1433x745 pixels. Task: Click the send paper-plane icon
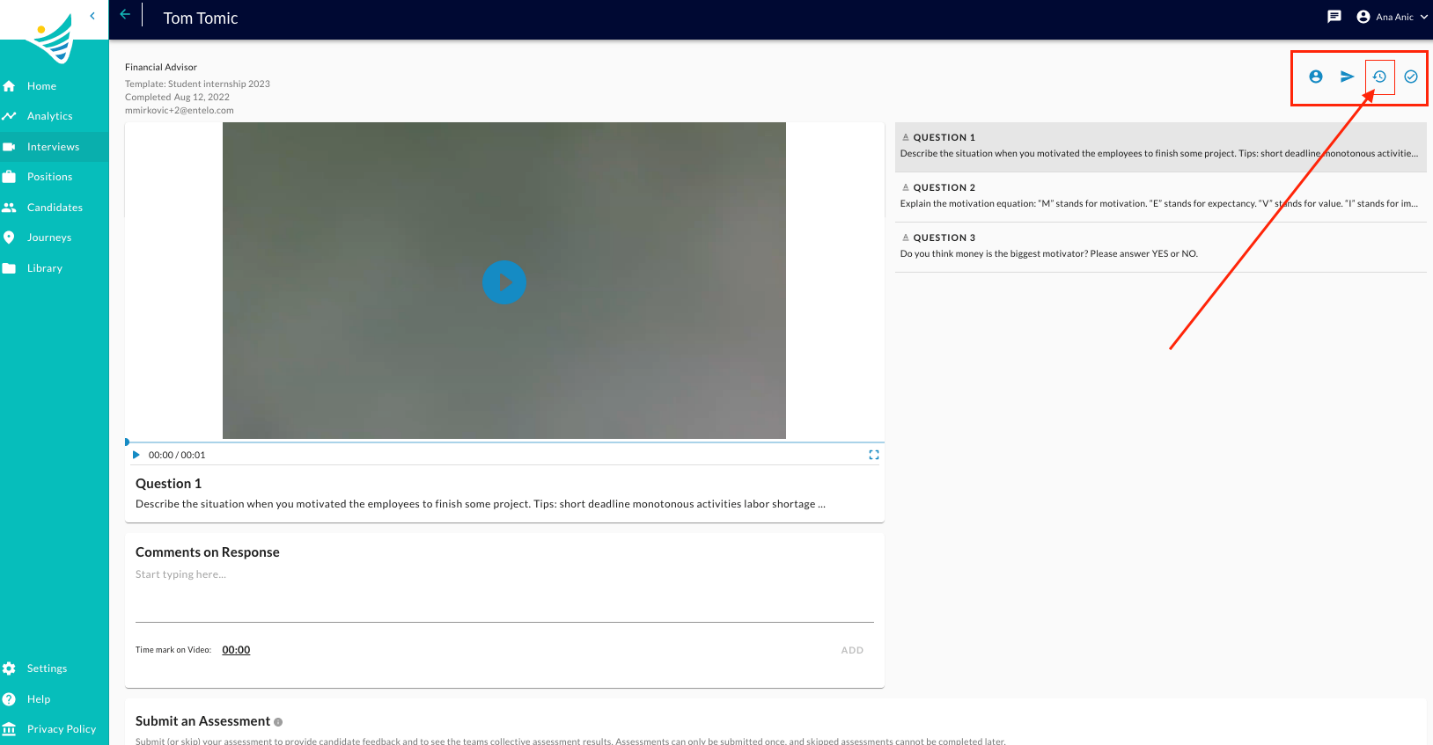pos(1348,76)
